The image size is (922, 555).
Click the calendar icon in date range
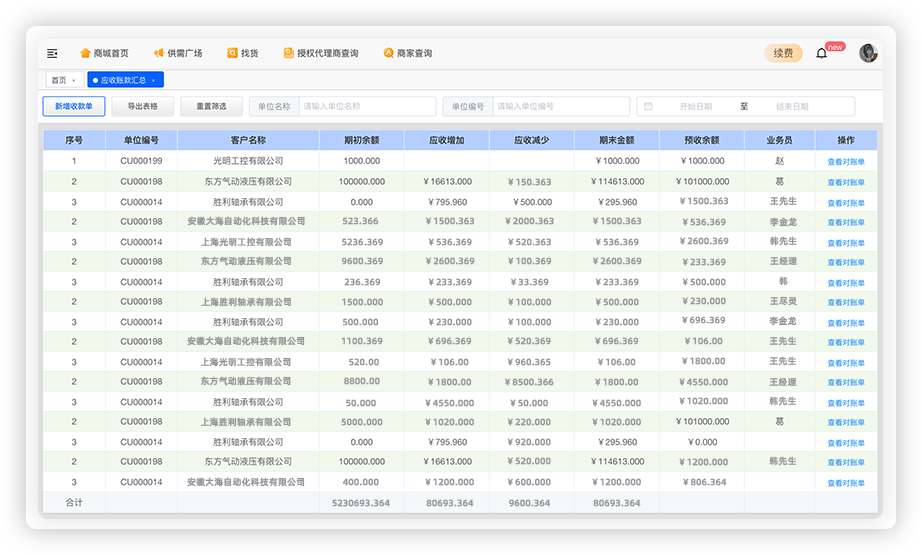648,106
